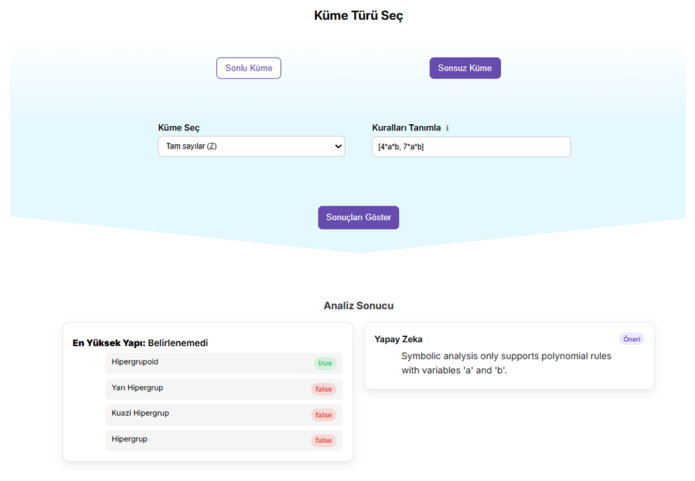Image resolution: width=695 pixels, height=481 pixels.
Task: Click the En Yüksek Yapı: Belirlenemedi text
Action: pos(140,343)
